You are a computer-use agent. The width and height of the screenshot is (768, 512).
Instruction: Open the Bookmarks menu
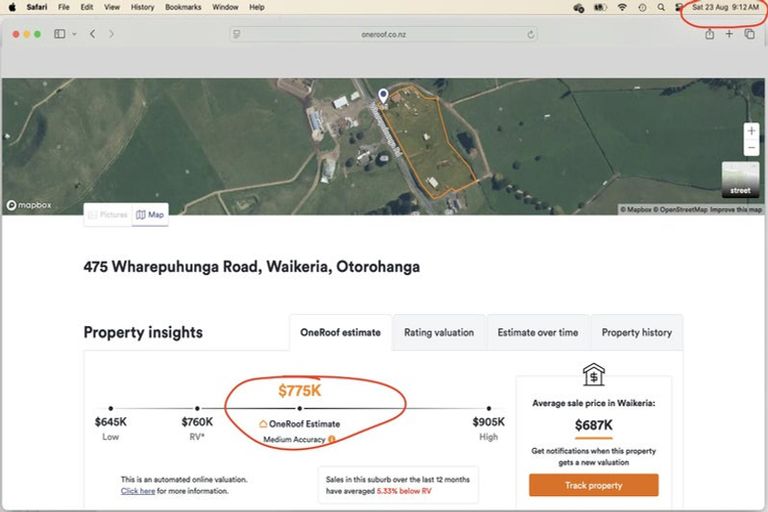tap(183, 7)
